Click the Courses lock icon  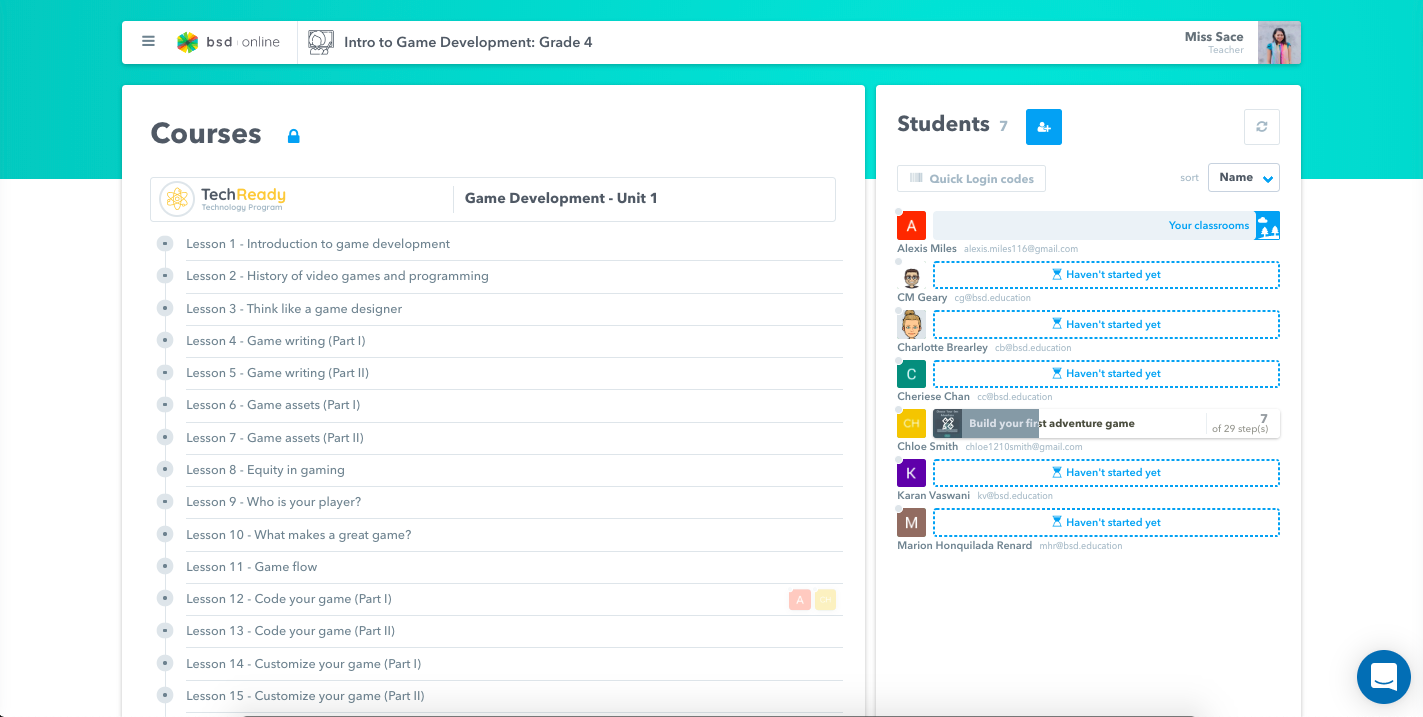click(x=293, y=136)
